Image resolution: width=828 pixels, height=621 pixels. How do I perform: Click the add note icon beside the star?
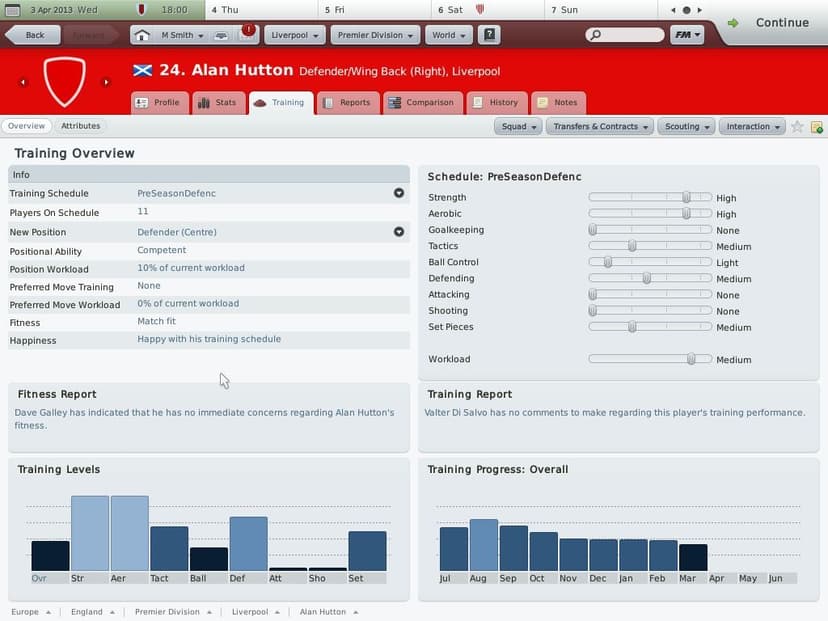pyautogui.click(x=816, y=127)
